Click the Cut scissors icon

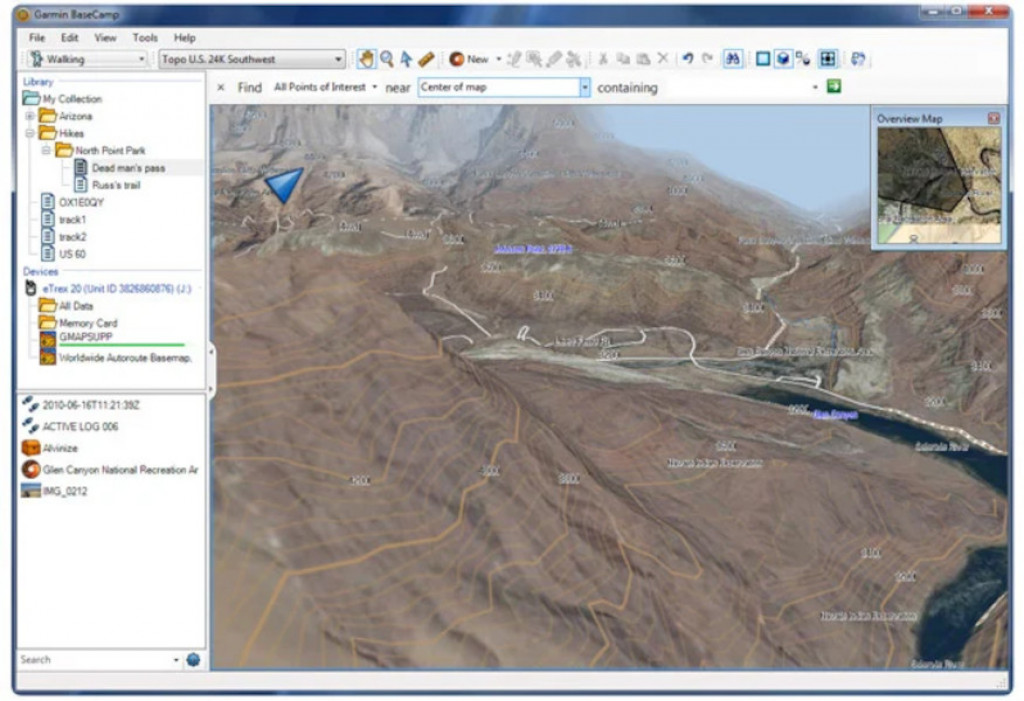coord(603,59)
